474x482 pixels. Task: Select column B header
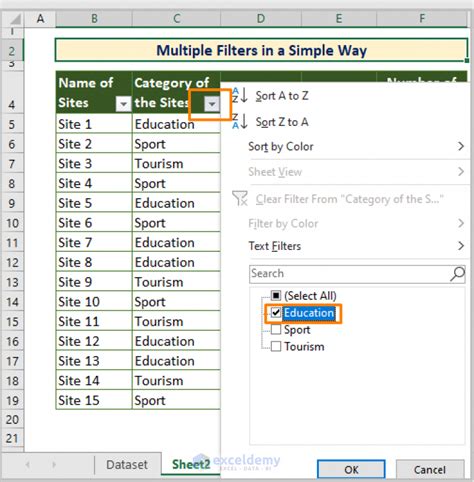94,18
